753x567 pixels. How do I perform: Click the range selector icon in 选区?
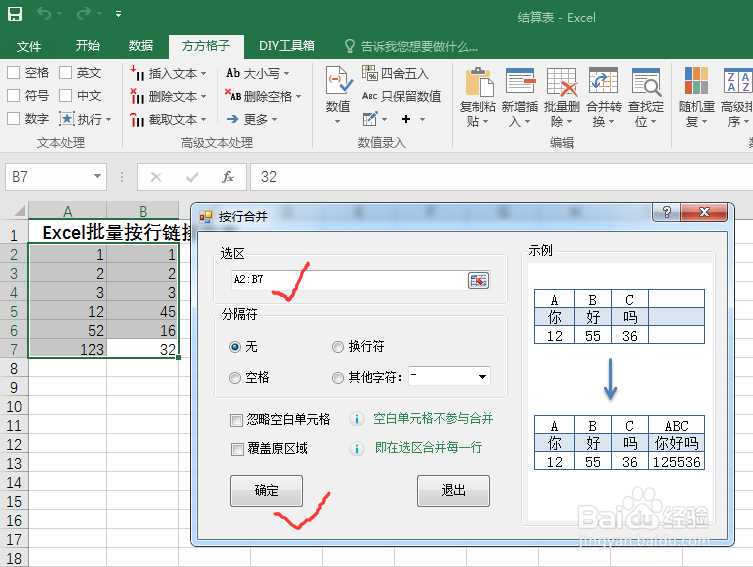[478, 280]
